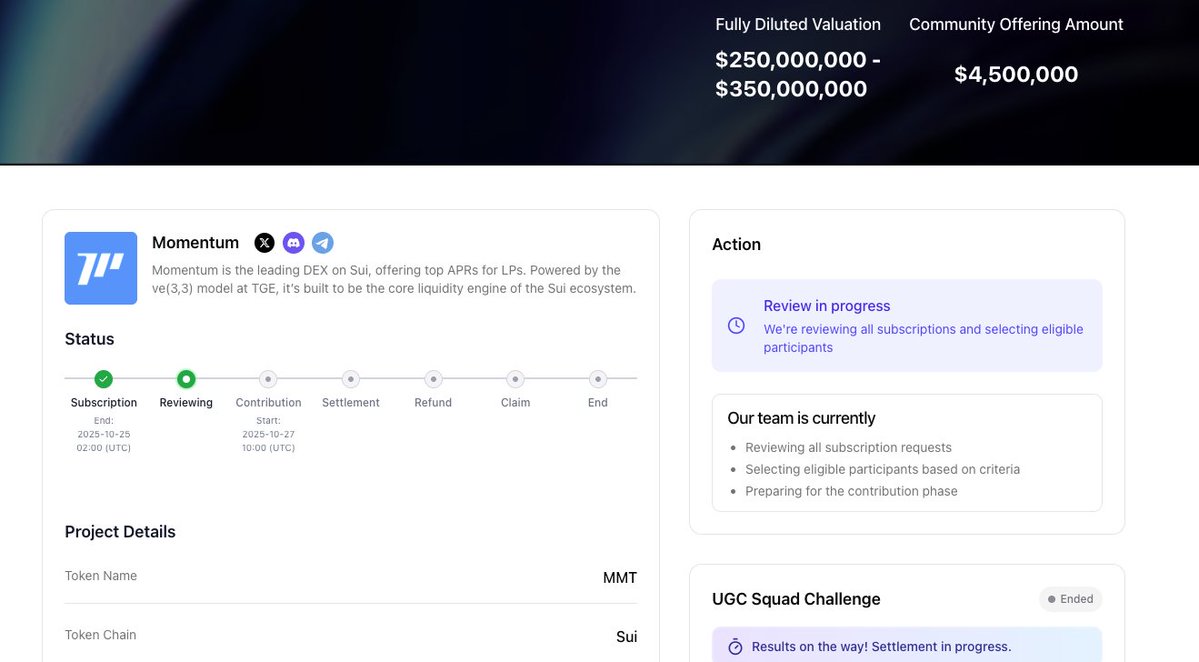Click the Review in progress notice
The height and width of the screenshot is (662, 1199).
[x=907, y=326]
